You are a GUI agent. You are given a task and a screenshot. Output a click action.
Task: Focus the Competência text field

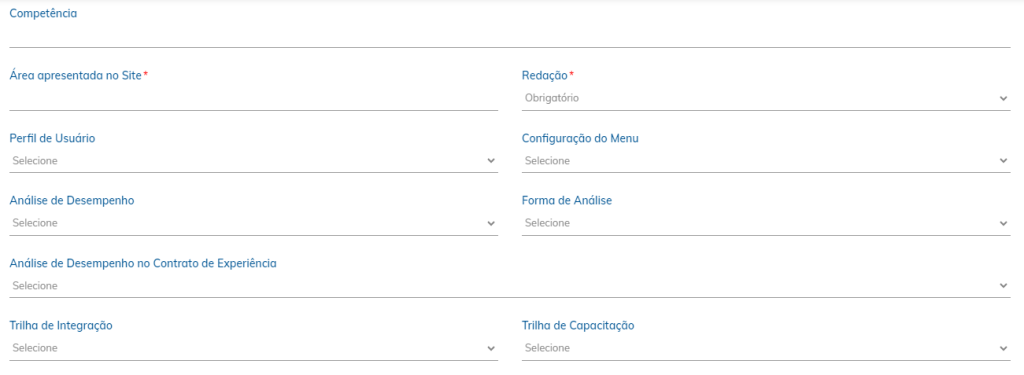(x=510, y=36)
